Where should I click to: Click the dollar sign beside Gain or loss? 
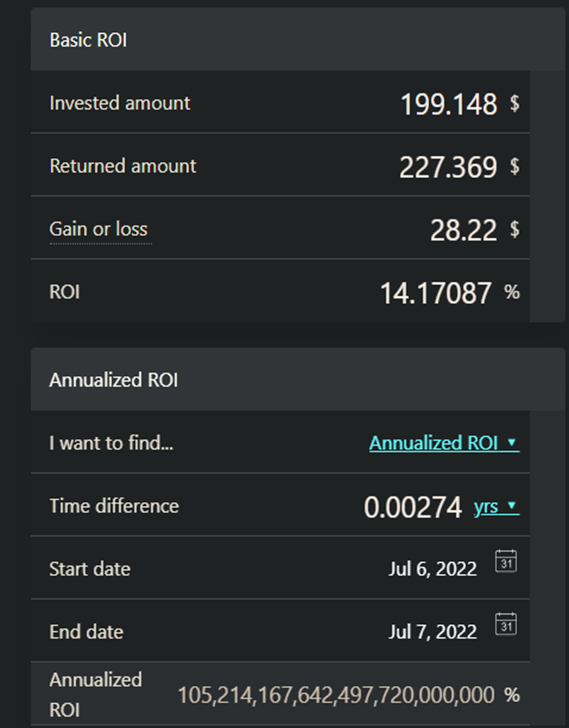[x=514, y=229]
